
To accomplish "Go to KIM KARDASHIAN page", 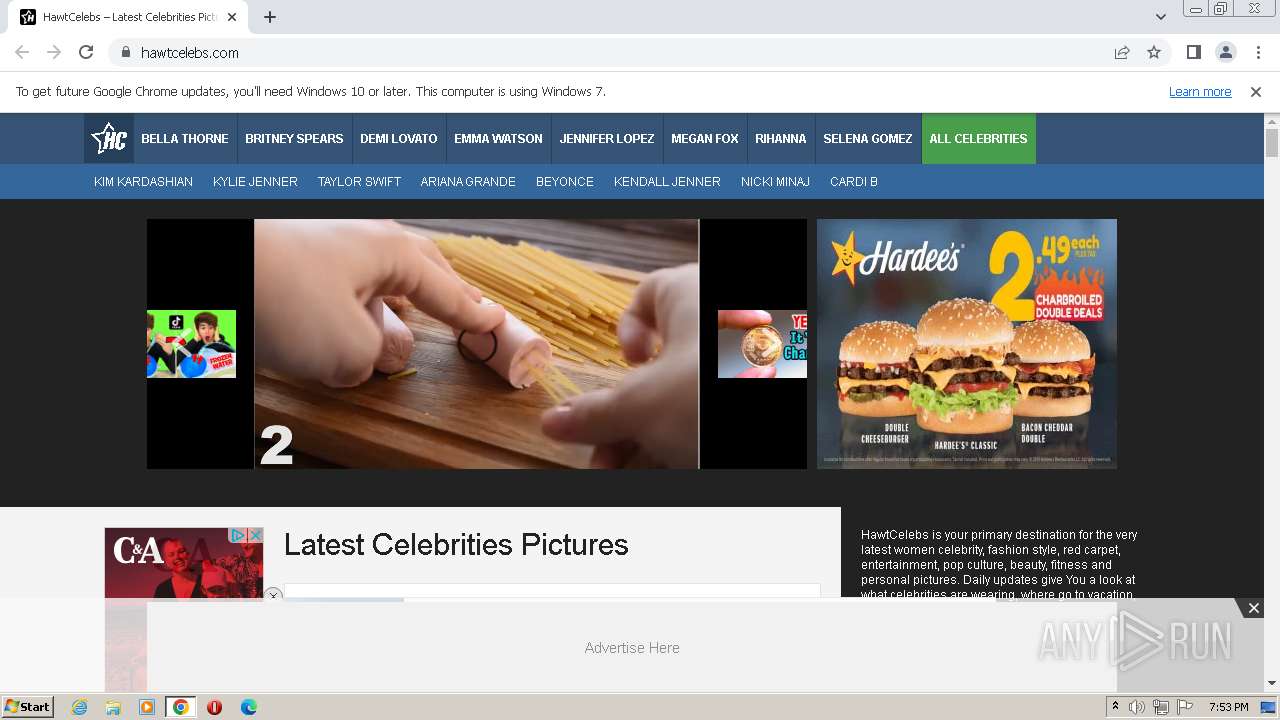I will pyautogui.click(x=143, y=182).
